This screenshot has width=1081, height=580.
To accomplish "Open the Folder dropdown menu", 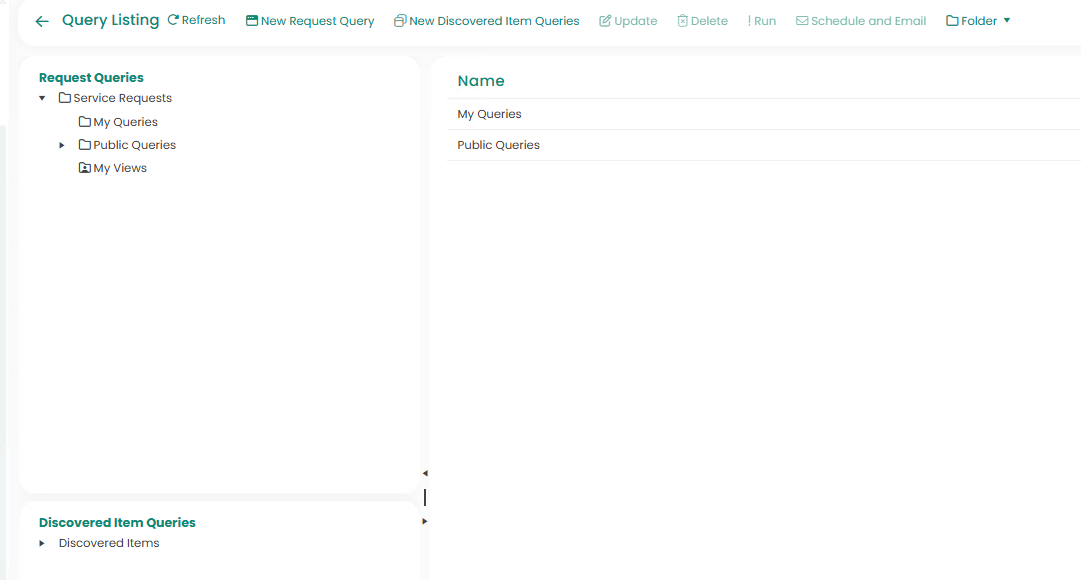I will [978, 21].
